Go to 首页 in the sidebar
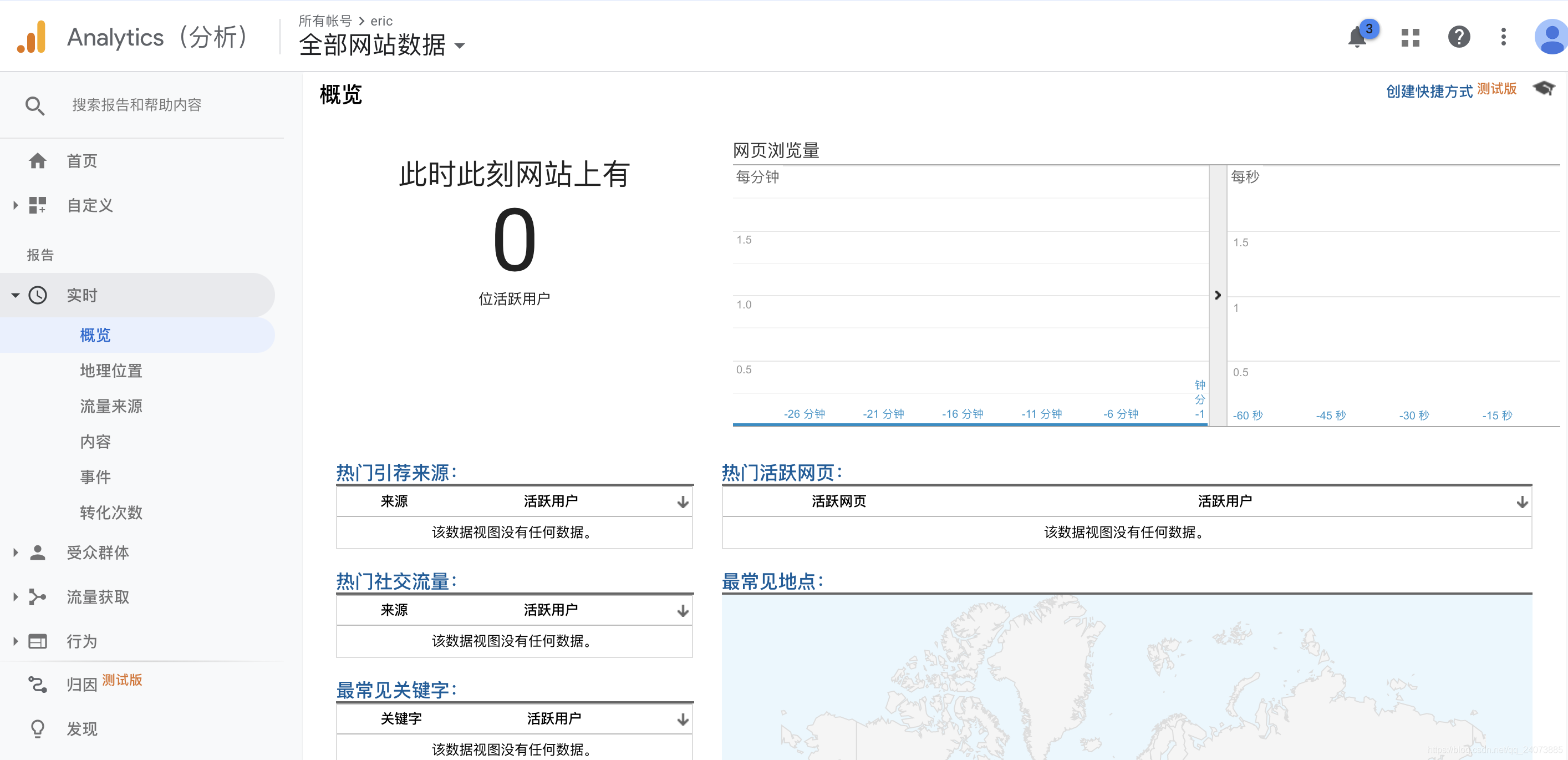The width and height of the screenshot is (1568, 760). (82, 161)
